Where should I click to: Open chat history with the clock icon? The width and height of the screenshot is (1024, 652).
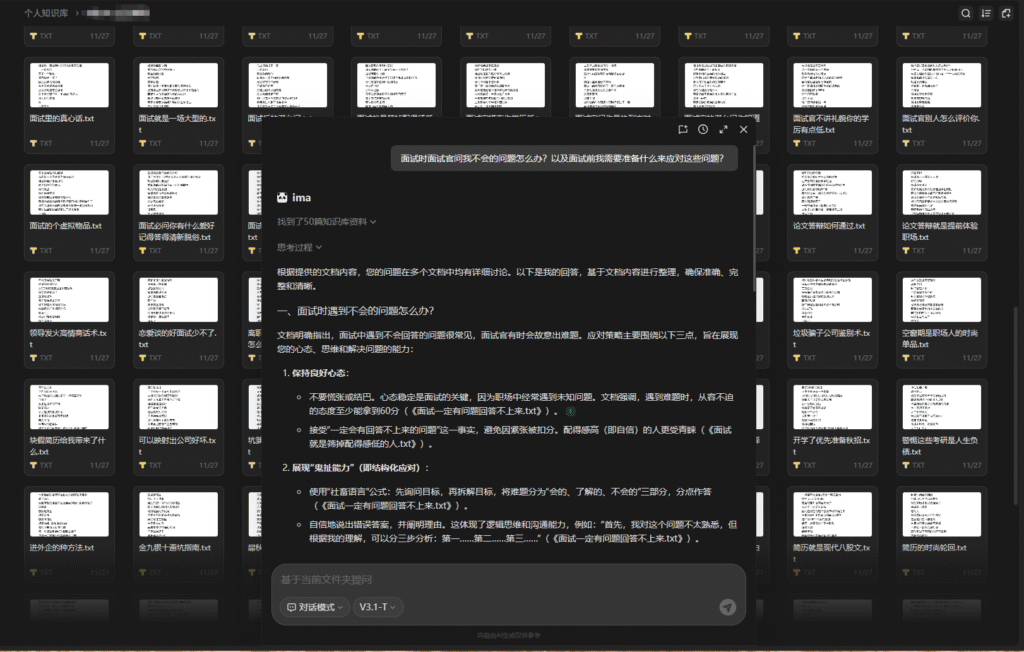click(x=703, y=129)
